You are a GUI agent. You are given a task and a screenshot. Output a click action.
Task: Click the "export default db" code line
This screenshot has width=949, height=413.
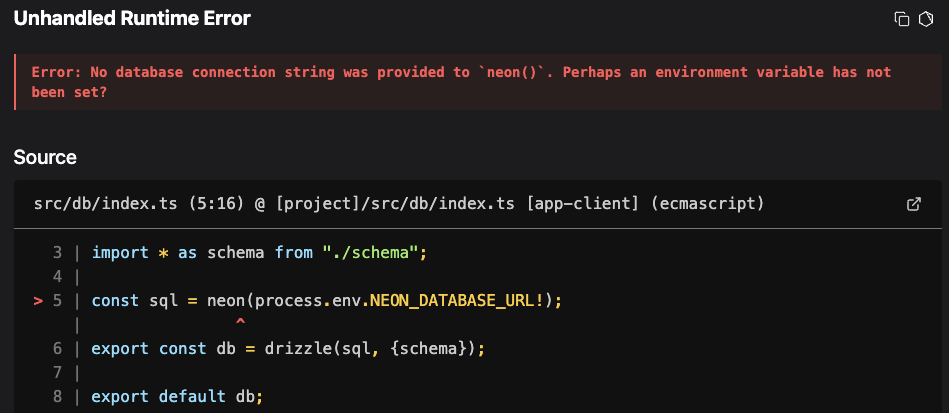(x=176, y=397)
